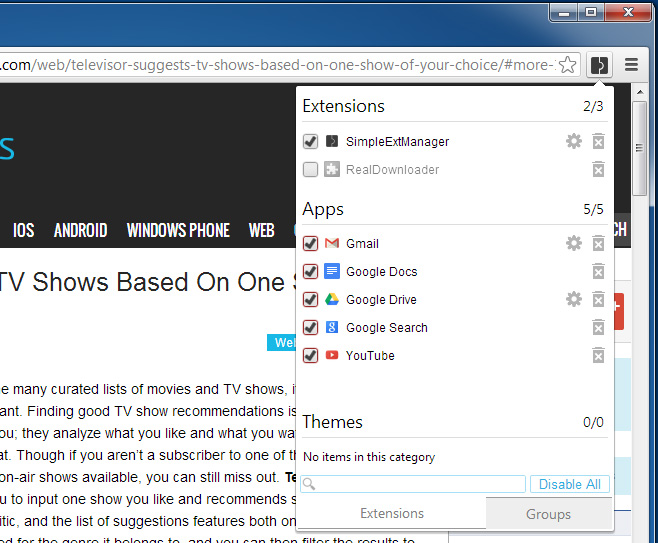
Task: Click the 5/5 apps count
Action: [593, 209]
